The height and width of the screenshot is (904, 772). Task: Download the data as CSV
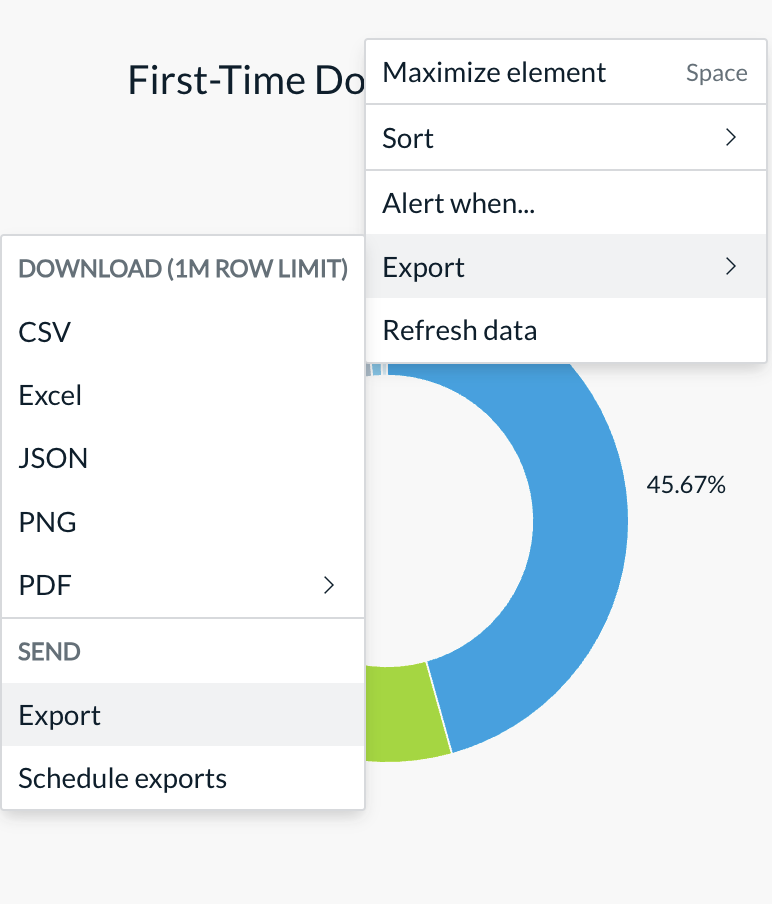183,332
